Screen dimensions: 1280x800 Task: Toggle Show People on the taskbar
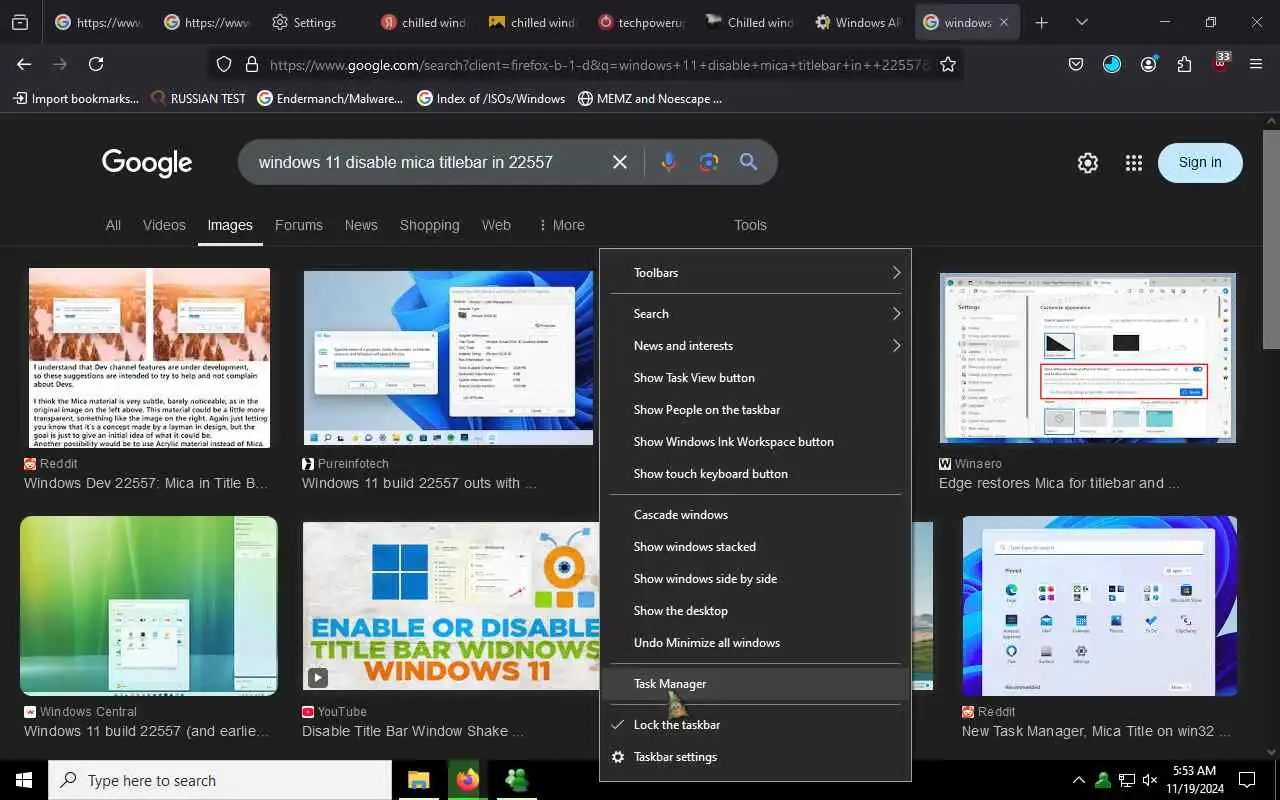click(755, 410)
